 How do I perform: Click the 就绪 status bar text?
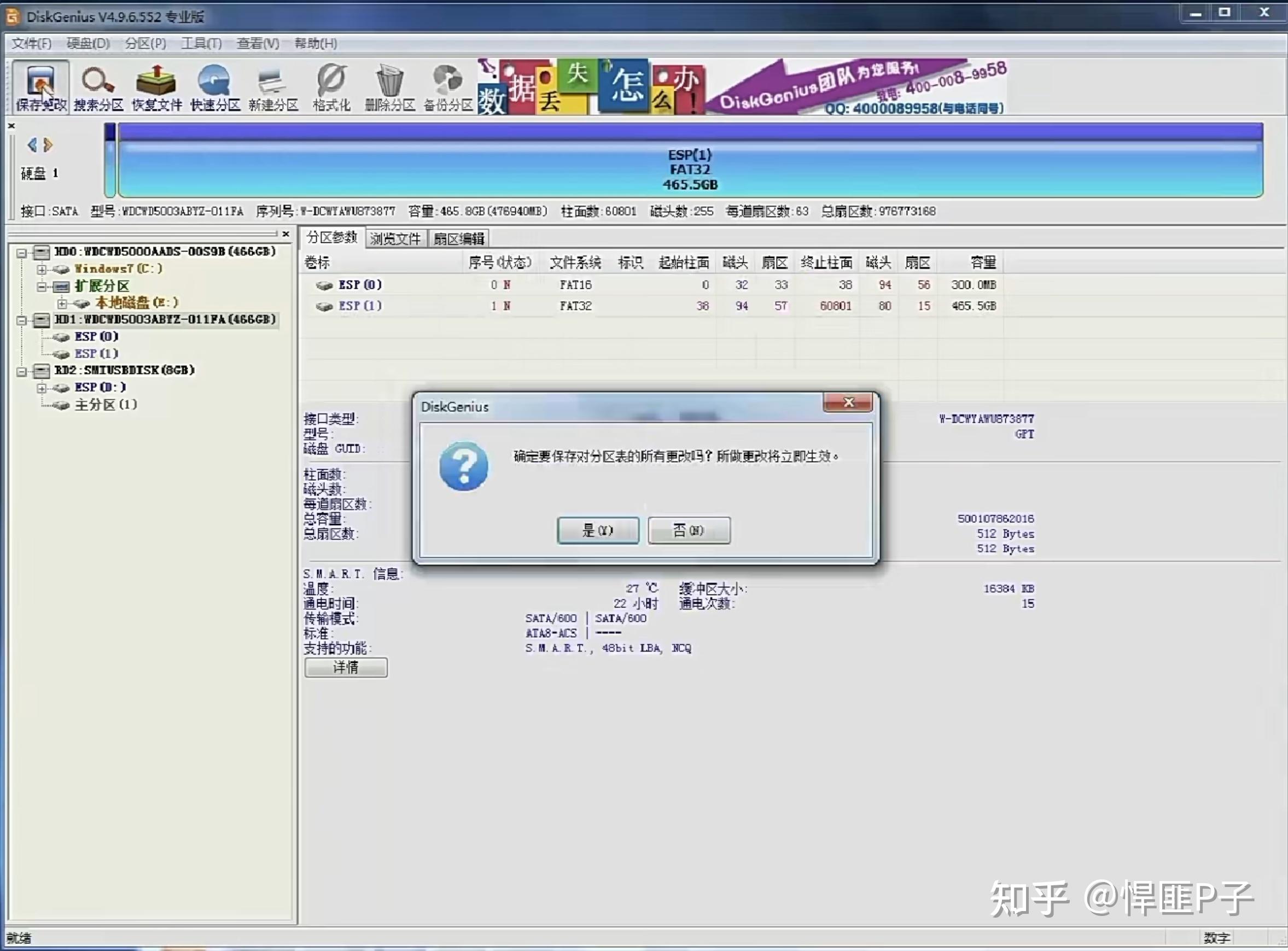(19, 938)
